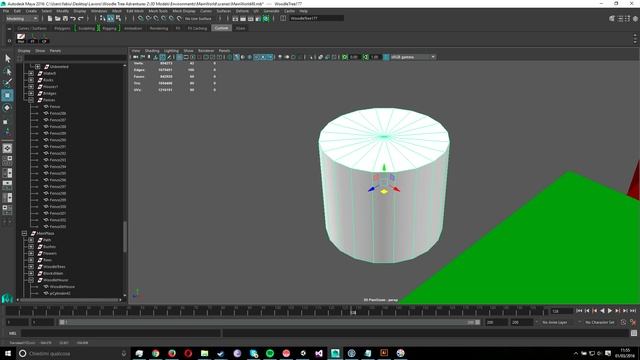This screenshot has height=360, width=640.
Task: Toggle snap to curves
Action: (x=148, y=18)
